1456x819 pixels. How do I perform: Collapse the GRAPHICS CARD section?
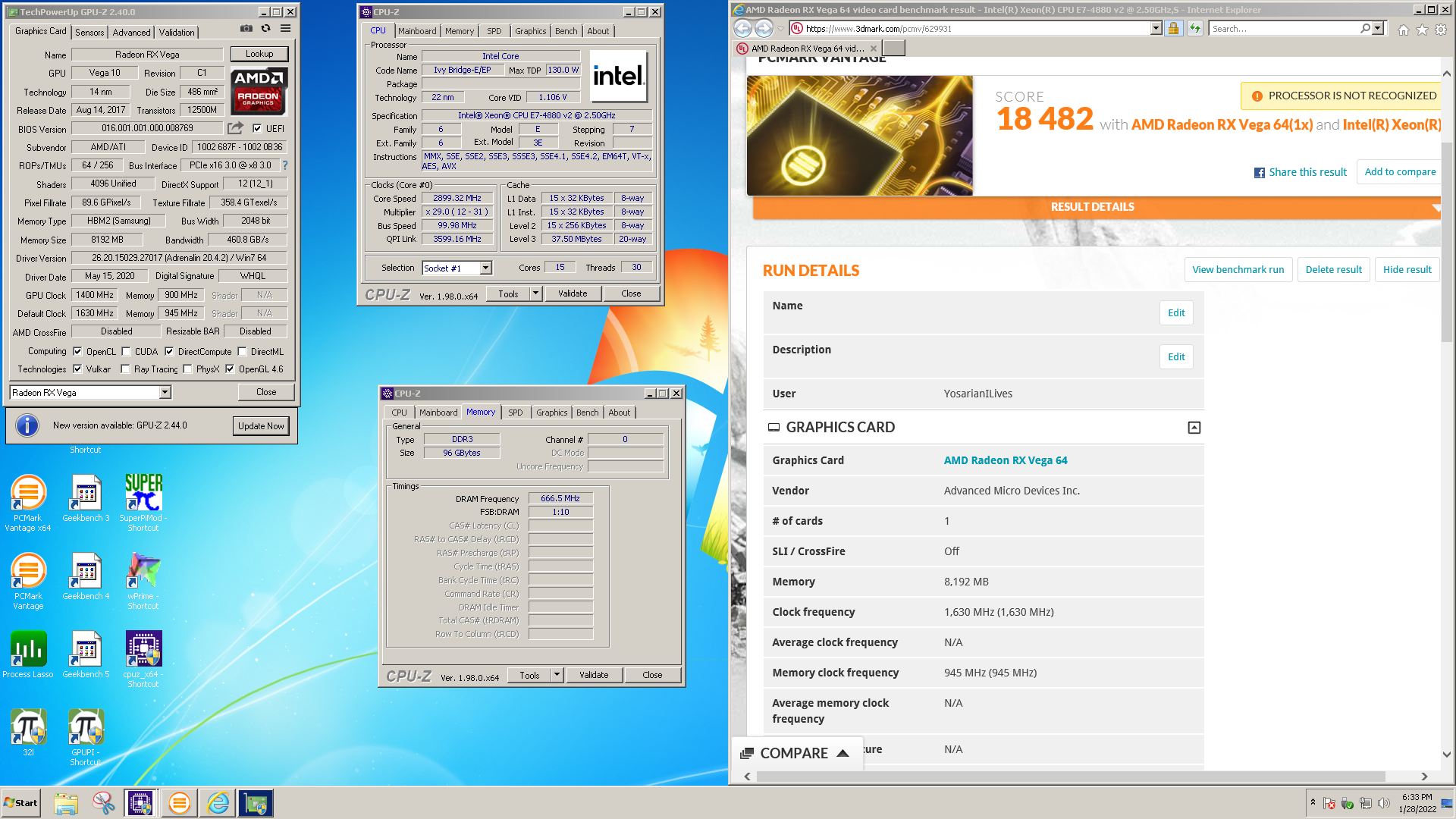(1194, 428)
